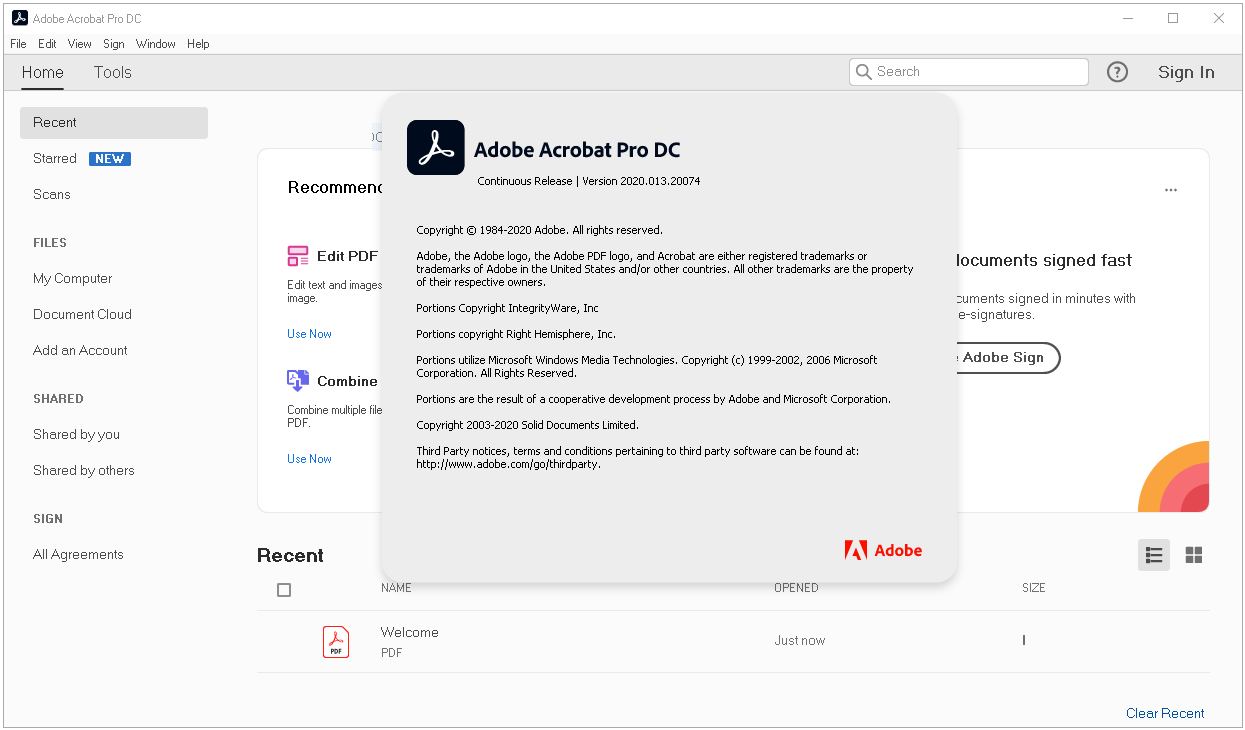Toggle the select-all files checkbox

tap(284, 590)
